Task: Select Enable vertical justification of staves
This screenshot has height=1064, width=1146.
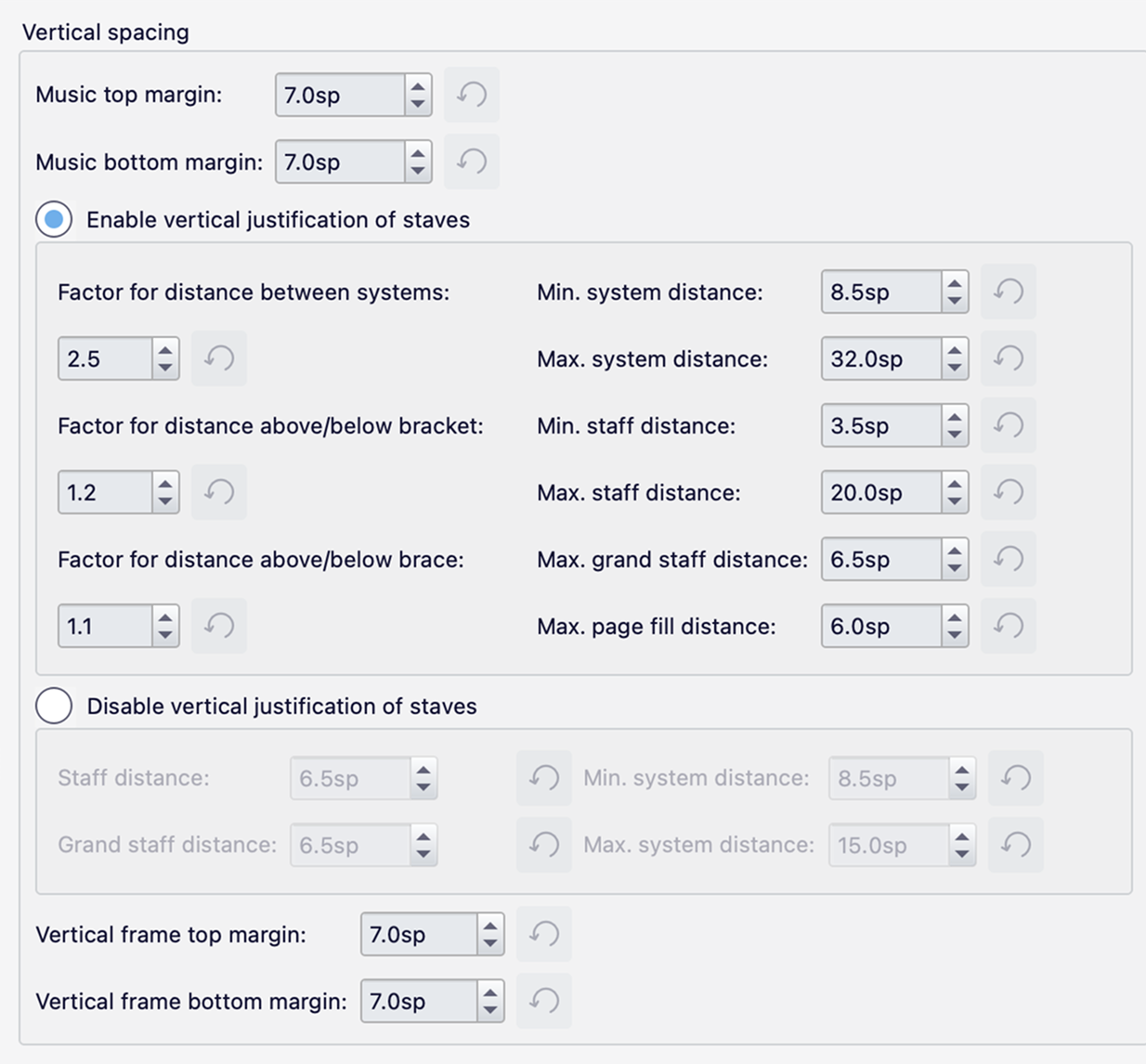Action: click(x=54, y=220)
